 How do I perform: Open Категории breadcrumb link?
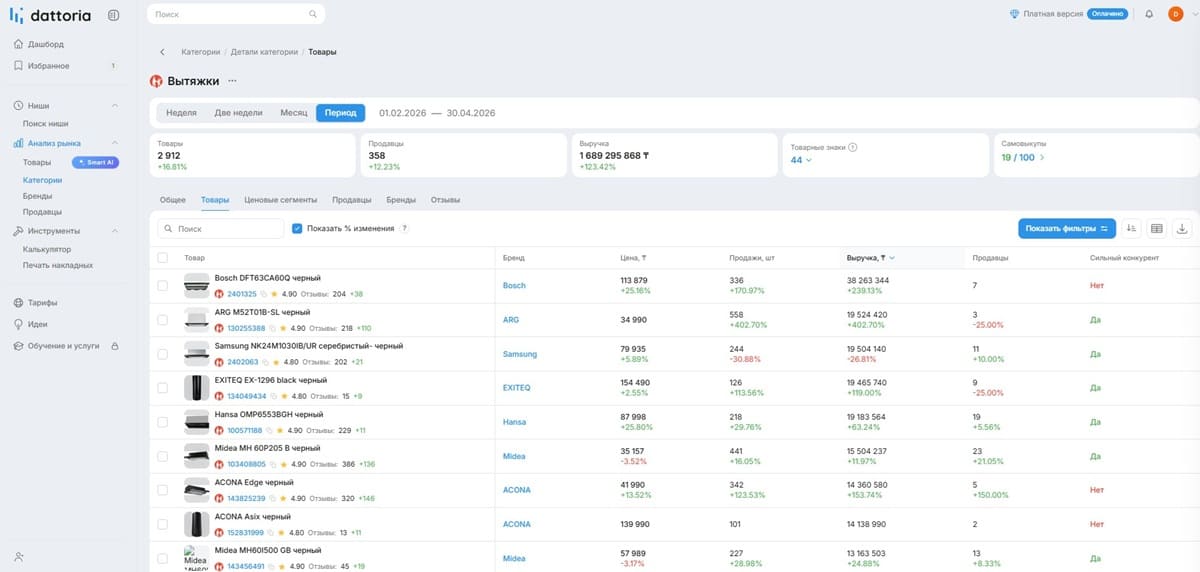pos(201,51)
